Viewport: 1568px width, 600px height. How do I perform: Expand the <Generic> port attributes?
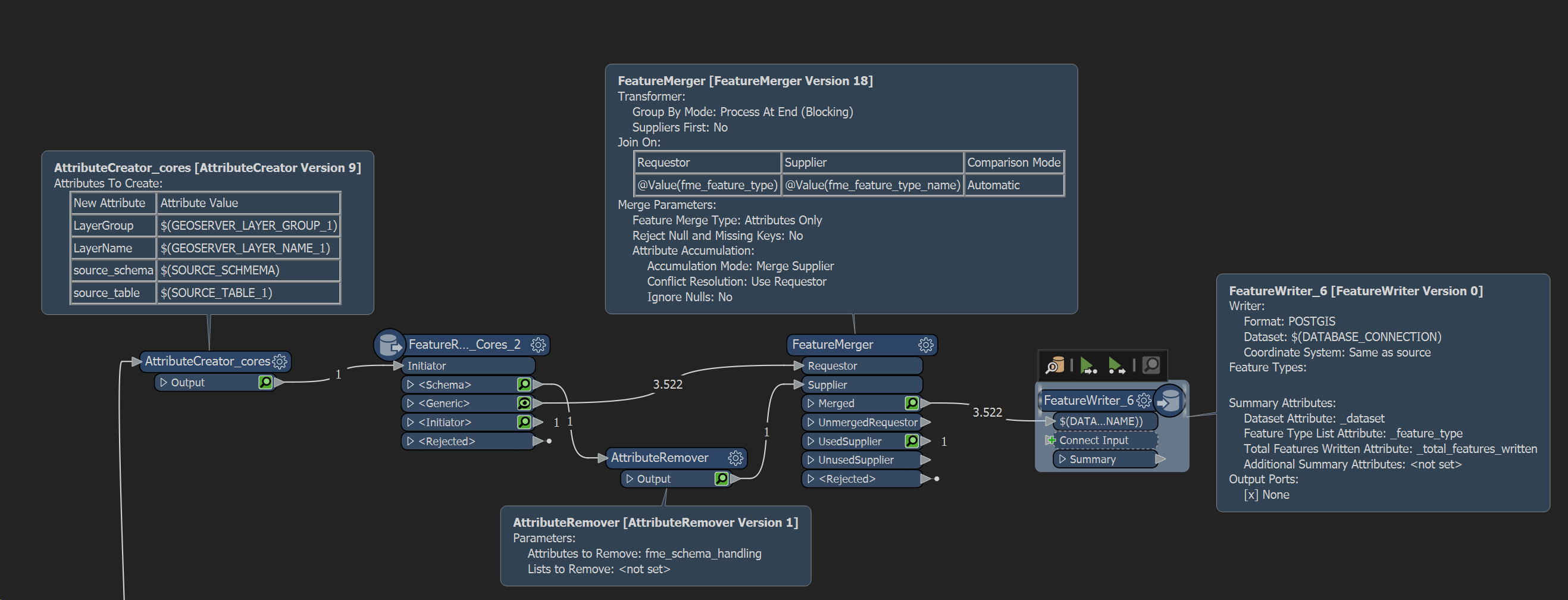point(411,404)
